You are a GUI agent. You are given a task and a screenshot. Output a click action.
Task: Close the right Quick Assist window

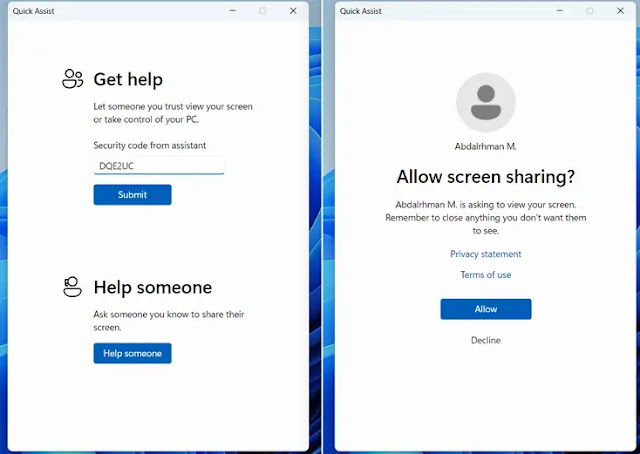coord(620,11)
